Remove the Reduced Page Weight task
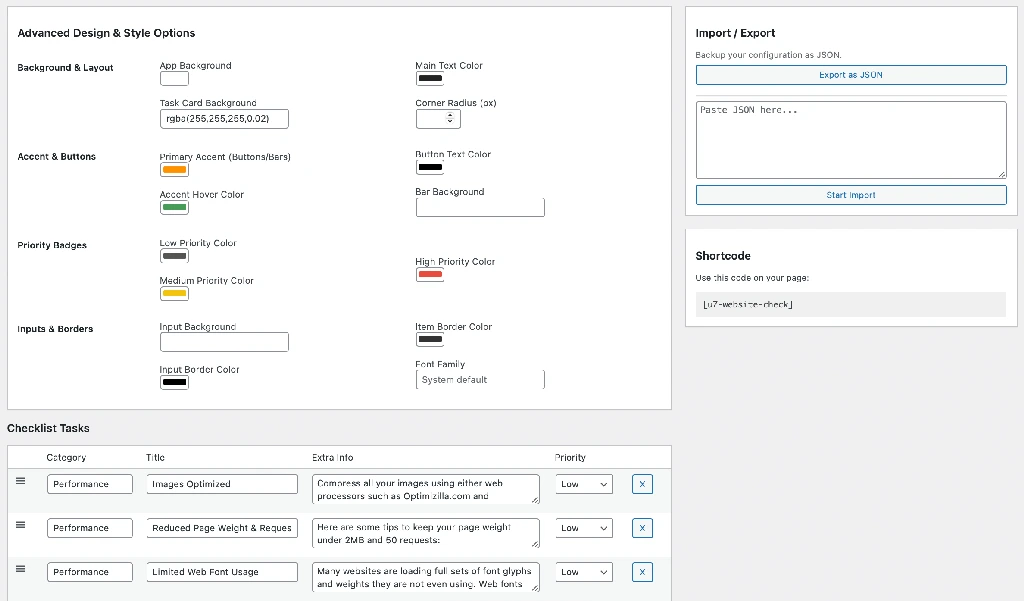Viewport: 1024px width, 601px height. [x=642, y=528]
